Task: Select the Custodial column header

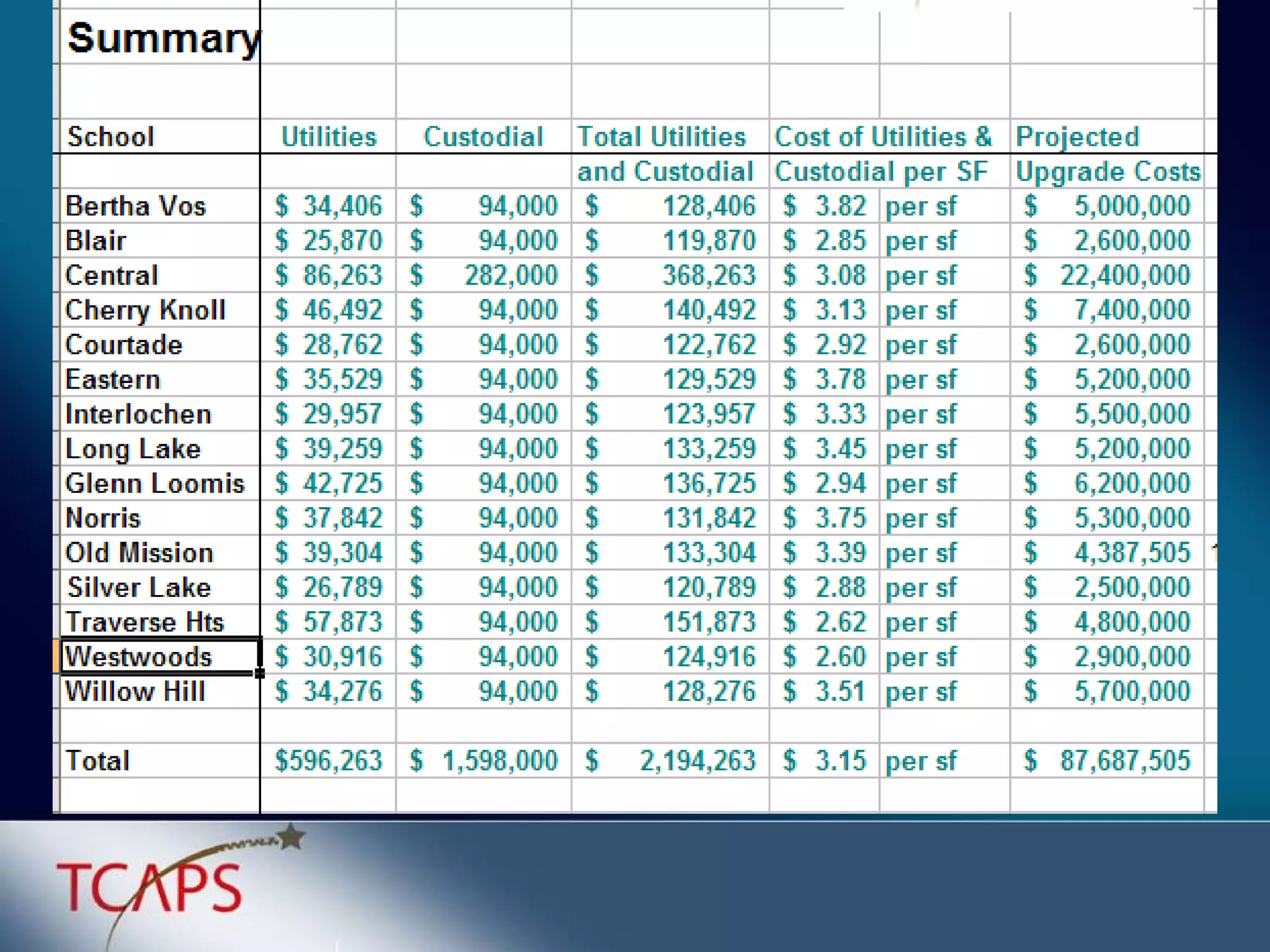Action: click(483, 137)
